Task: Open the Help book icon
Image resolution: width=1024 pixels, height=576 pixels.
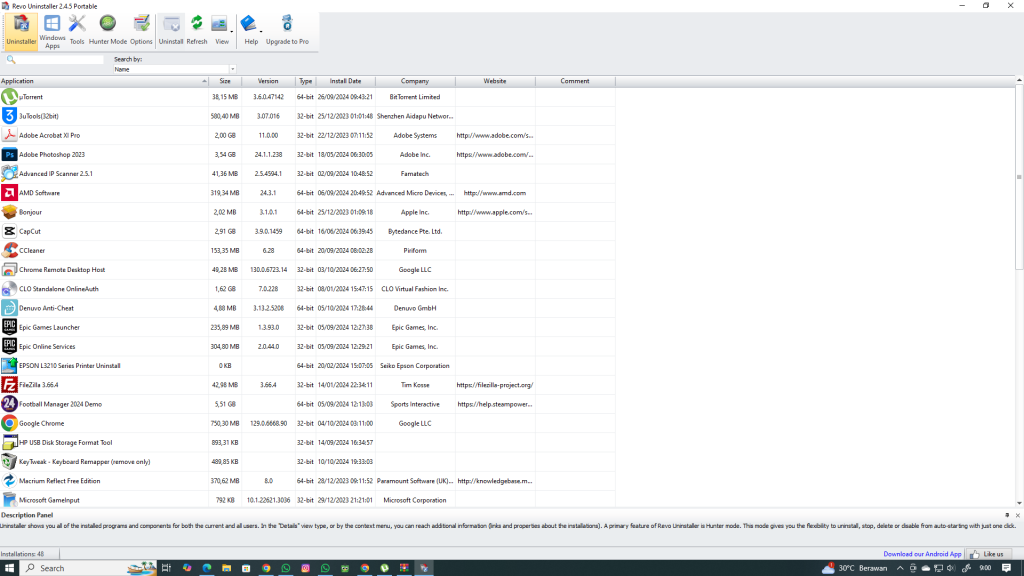Action: coord(249,25)
